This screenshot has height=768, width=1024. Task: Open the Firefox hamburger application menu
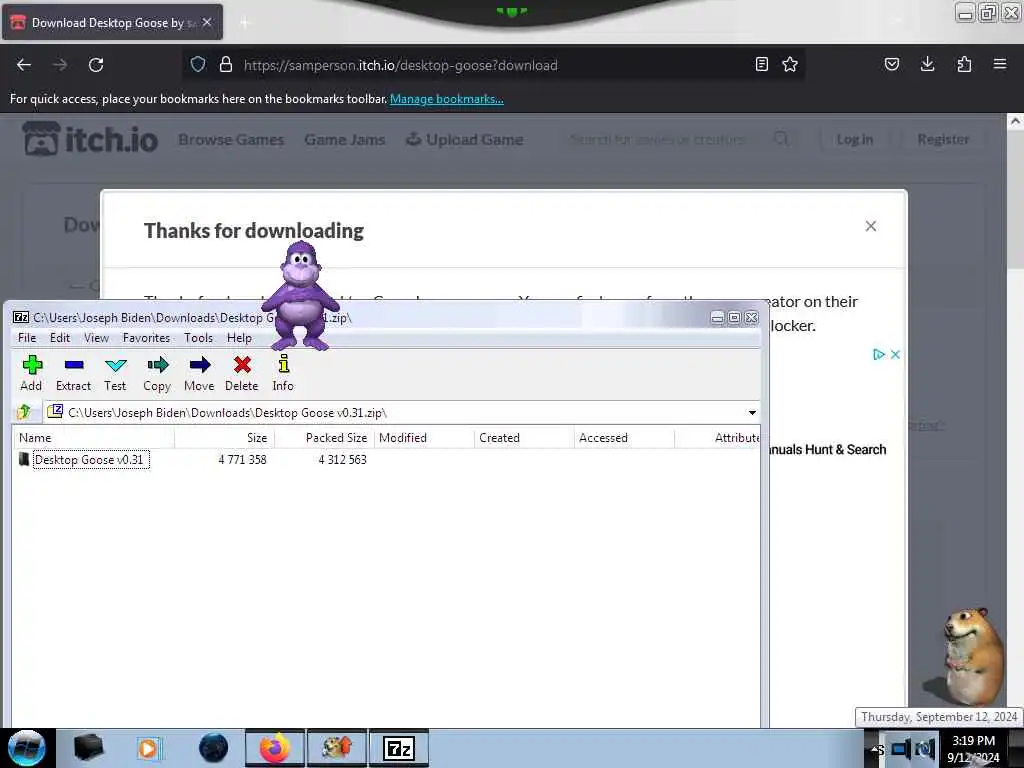1000,64
